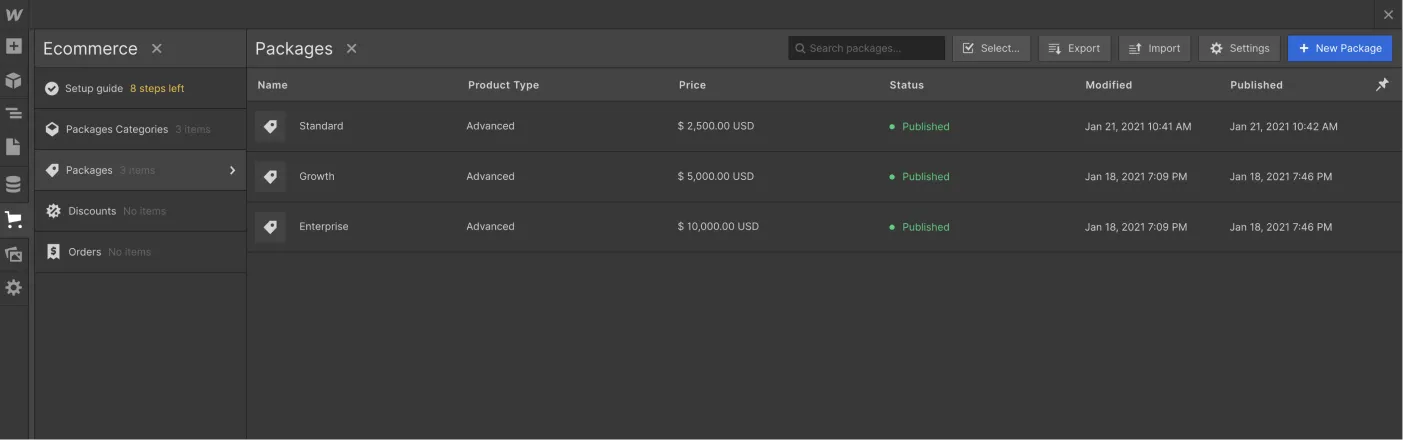This screenshot has width=1403, height=440.
Task: Open the Pages panel
Action: tap(14, 147)
